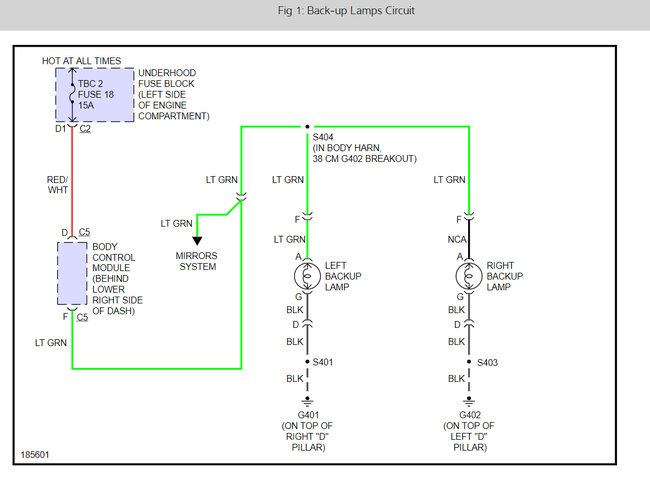Click the diagram number '185601'
Image resolution: width=650 pixels, height=479 pixels.
pos(35,455)
